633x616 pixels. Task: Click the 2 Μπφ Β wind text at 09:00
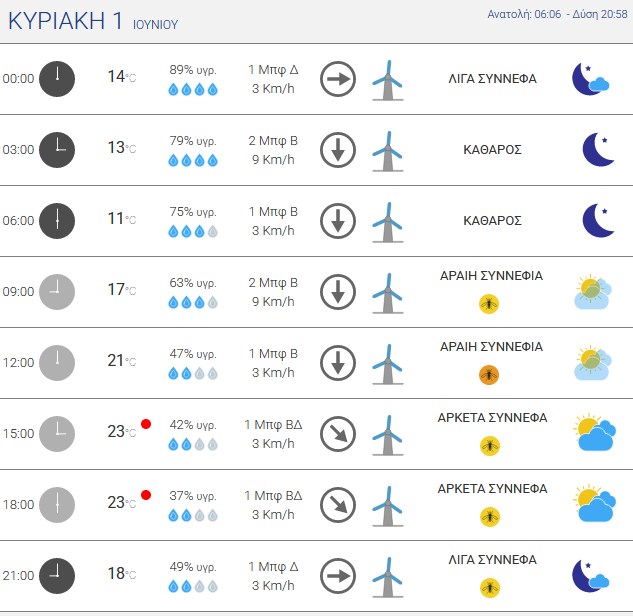[273, 283]
